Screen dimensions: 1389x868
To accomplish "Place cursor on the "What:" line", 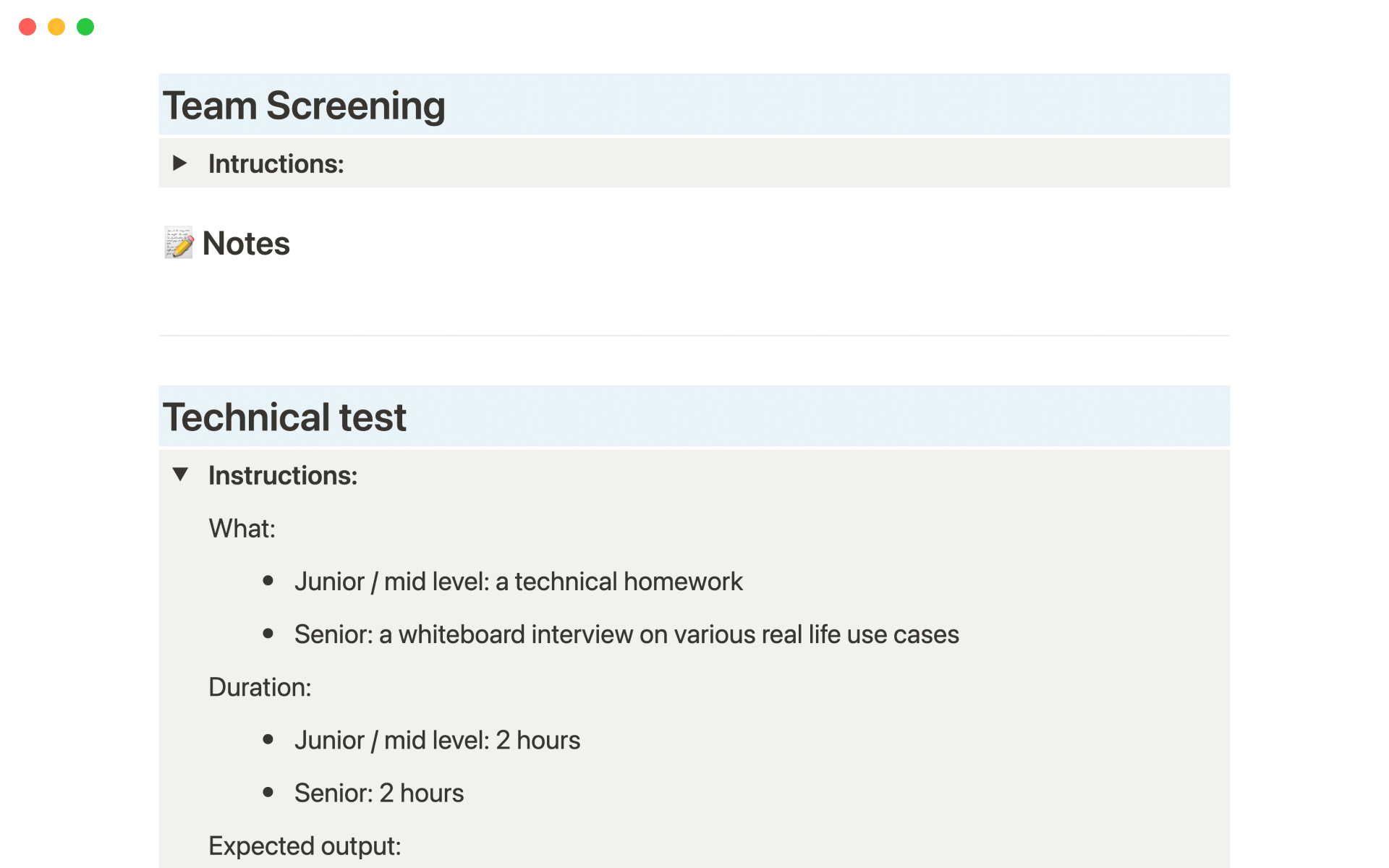I will 242,529.
